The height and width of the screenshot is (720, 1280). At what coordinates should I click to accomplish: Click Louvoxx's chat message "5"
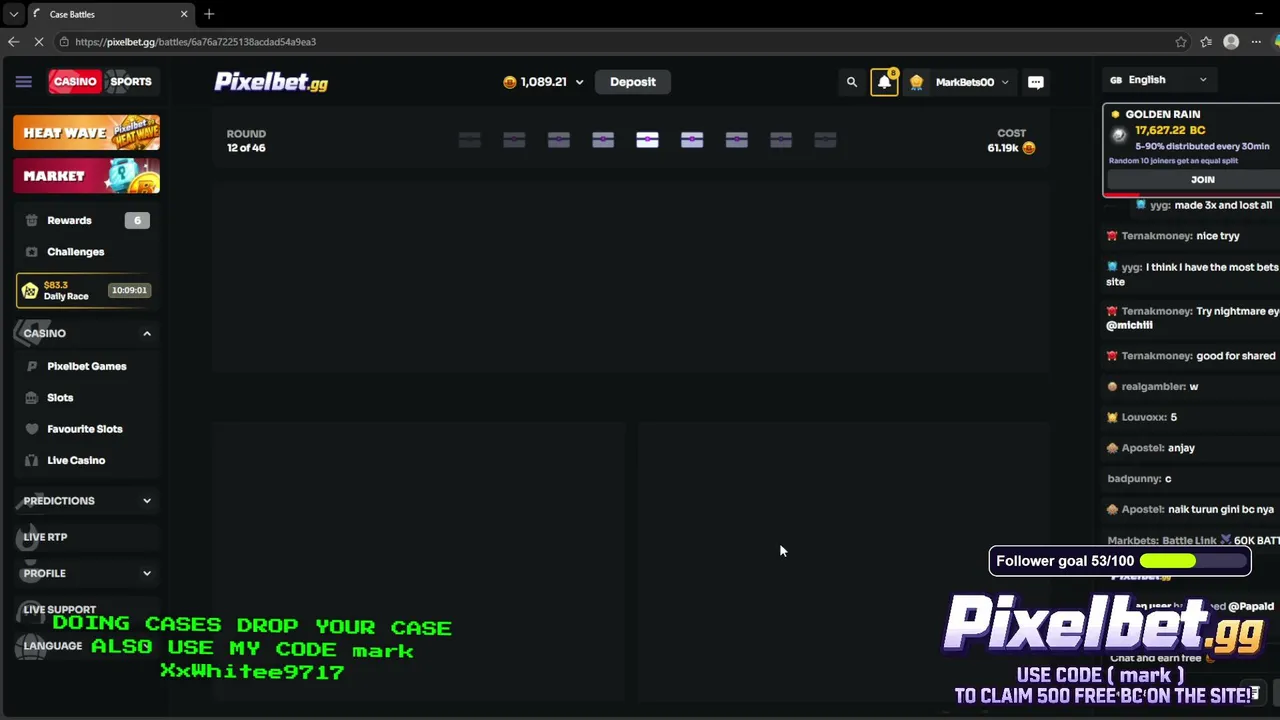1141,417
